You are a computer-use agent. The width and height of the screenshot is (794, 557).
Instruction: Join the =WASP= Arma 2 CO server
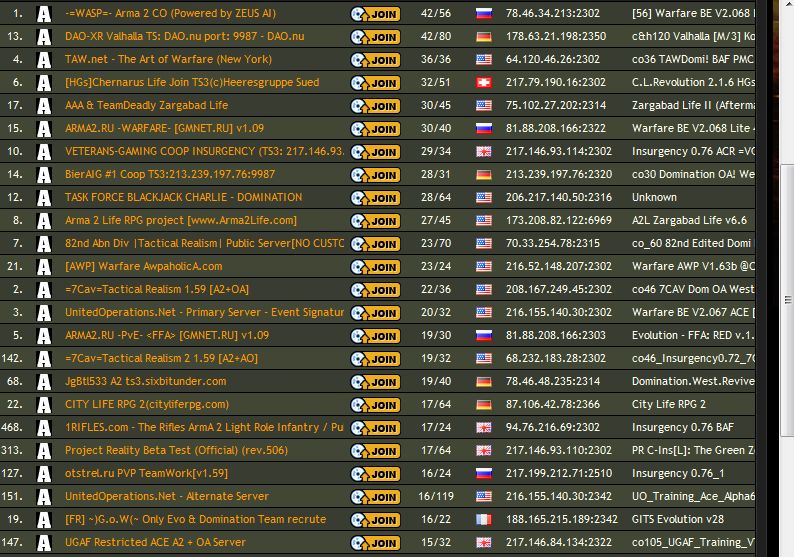point(375,14)
